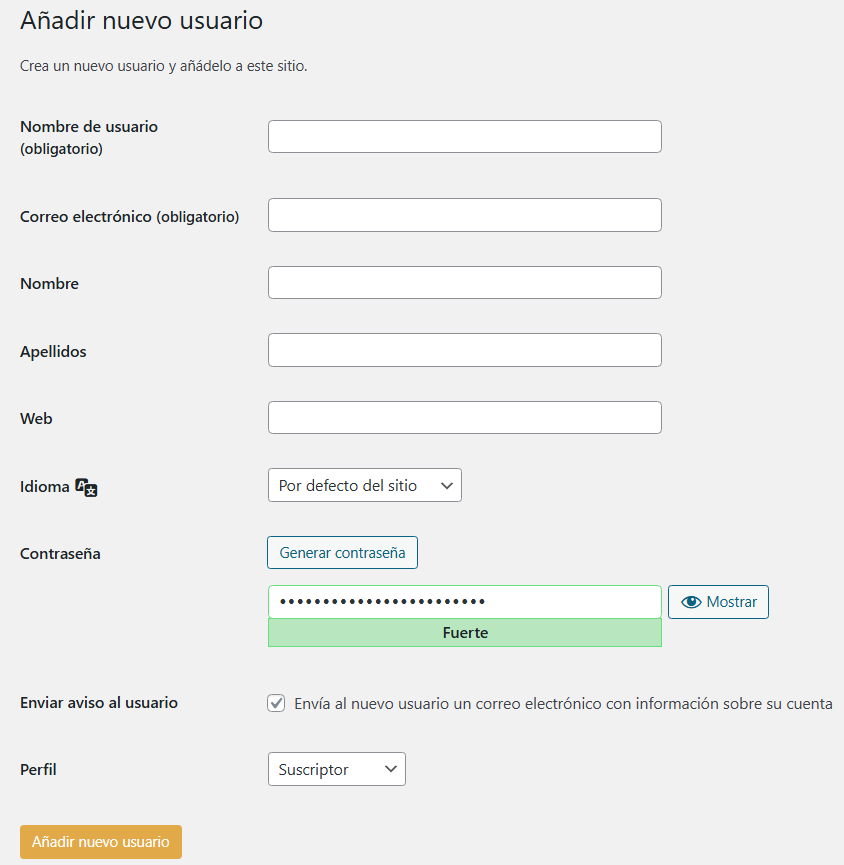The height and width of the screenshot is (865, 844).
Task: Submit with Añadir nuevo usuario button
Action: [101, 842]
